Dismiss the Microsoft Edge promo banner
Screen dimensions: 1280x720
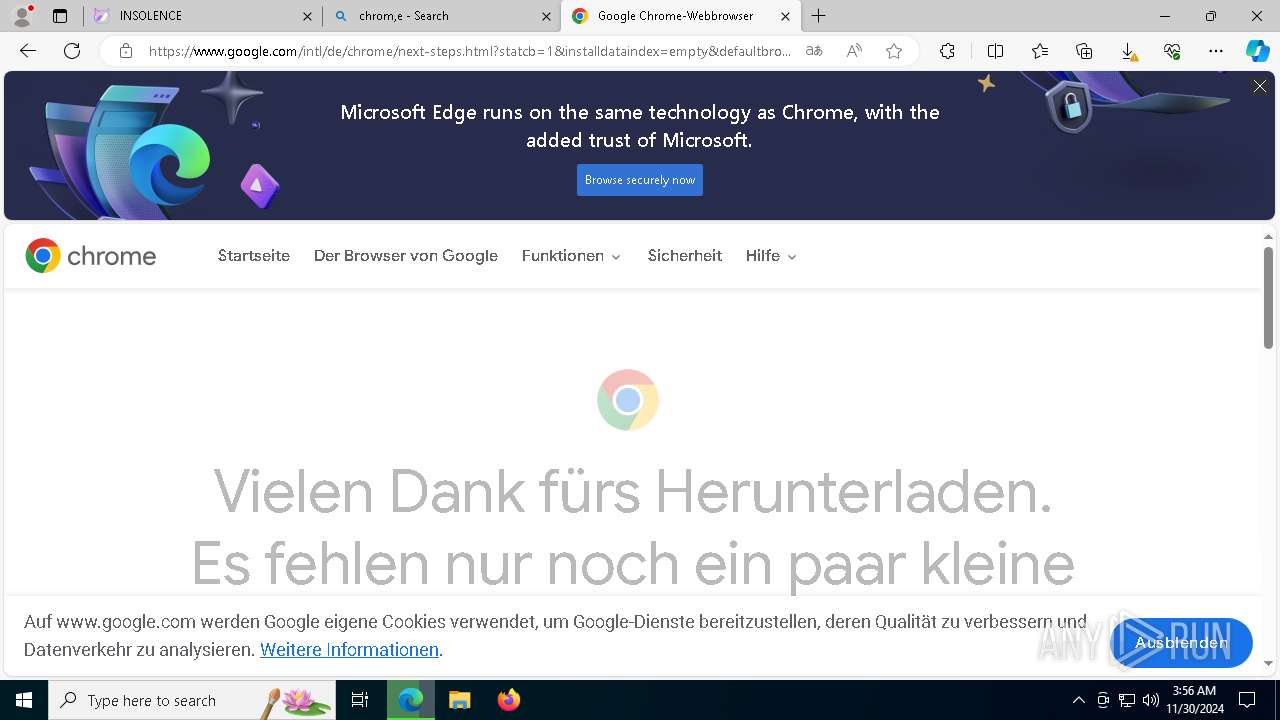(x=1260, y=87)
